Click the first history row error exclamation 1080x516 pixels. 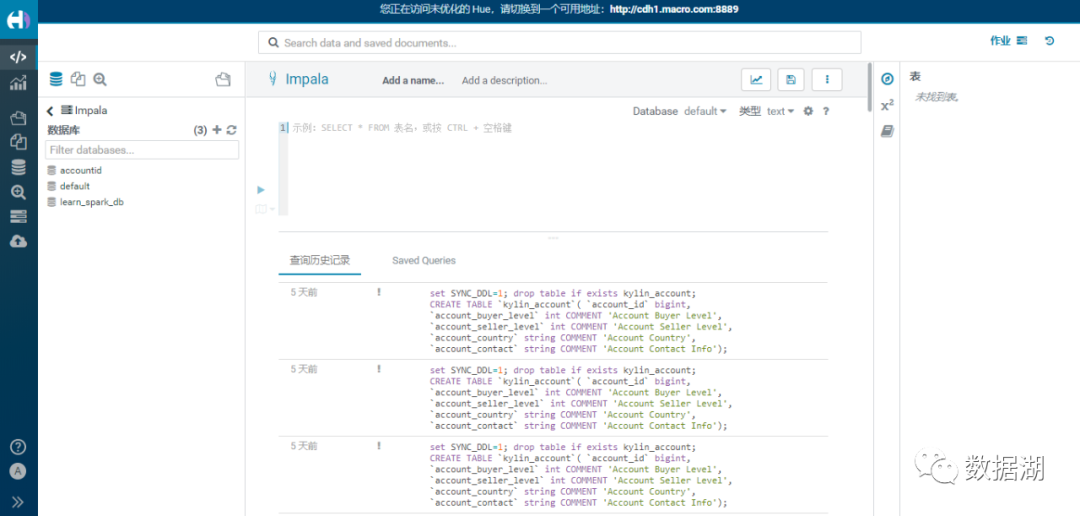tap(379, 292)
